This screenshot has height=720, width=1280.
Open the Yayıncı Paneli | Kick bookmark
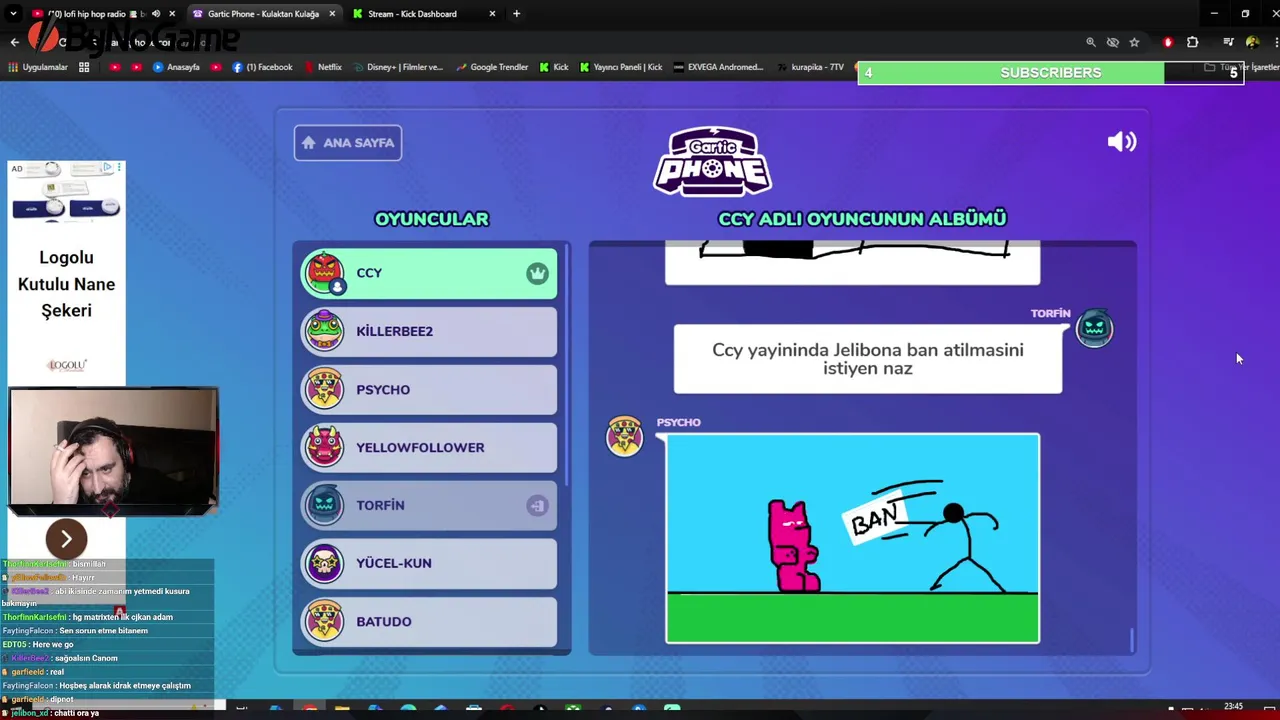[x=621, y=67]
